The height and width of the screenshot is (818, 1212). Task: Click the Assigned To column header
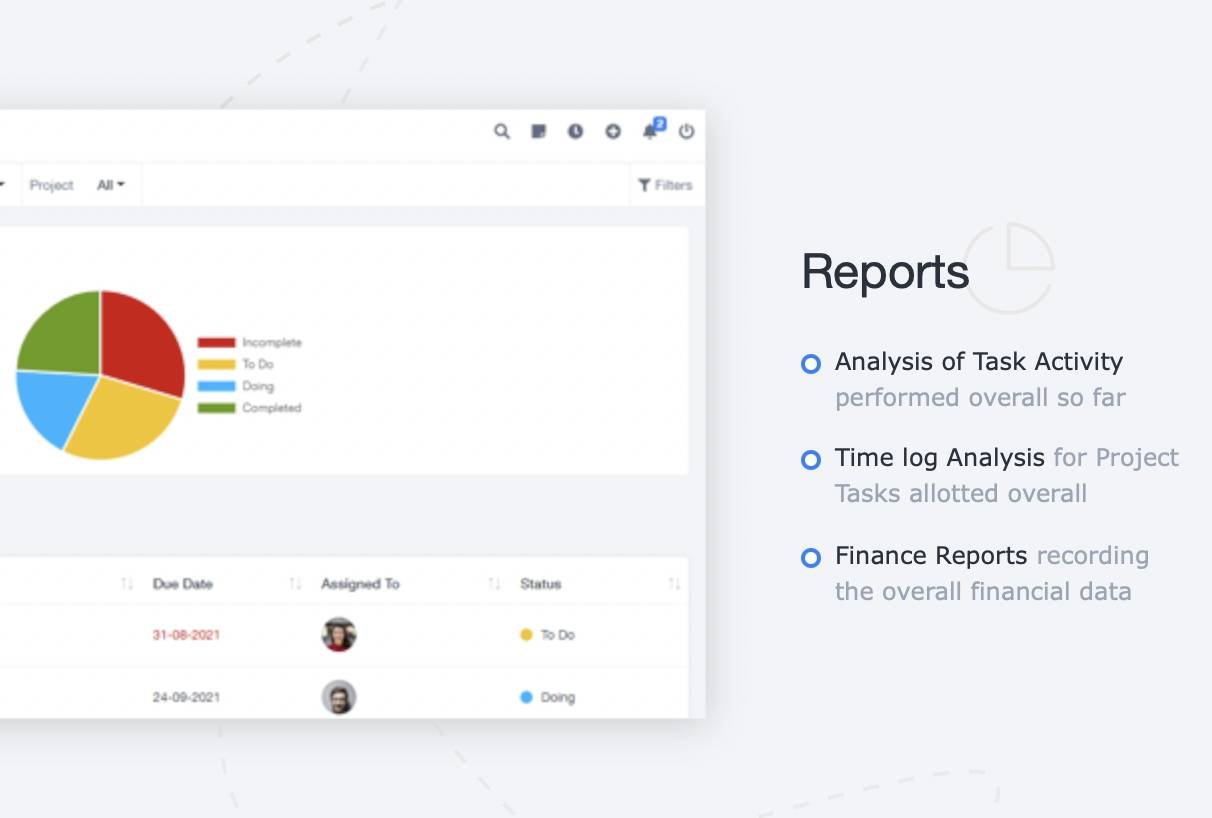(x=360, y=584)
